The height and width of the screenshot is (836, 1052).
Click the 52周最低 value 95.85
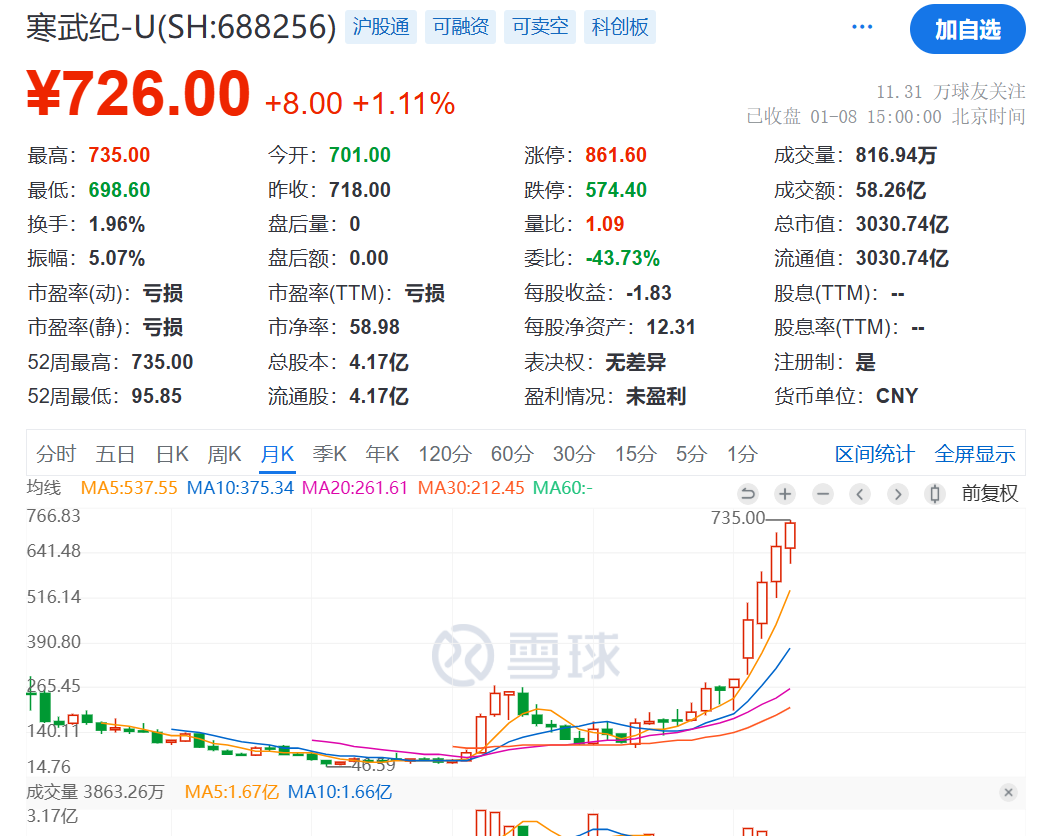[x=156, y=396]
